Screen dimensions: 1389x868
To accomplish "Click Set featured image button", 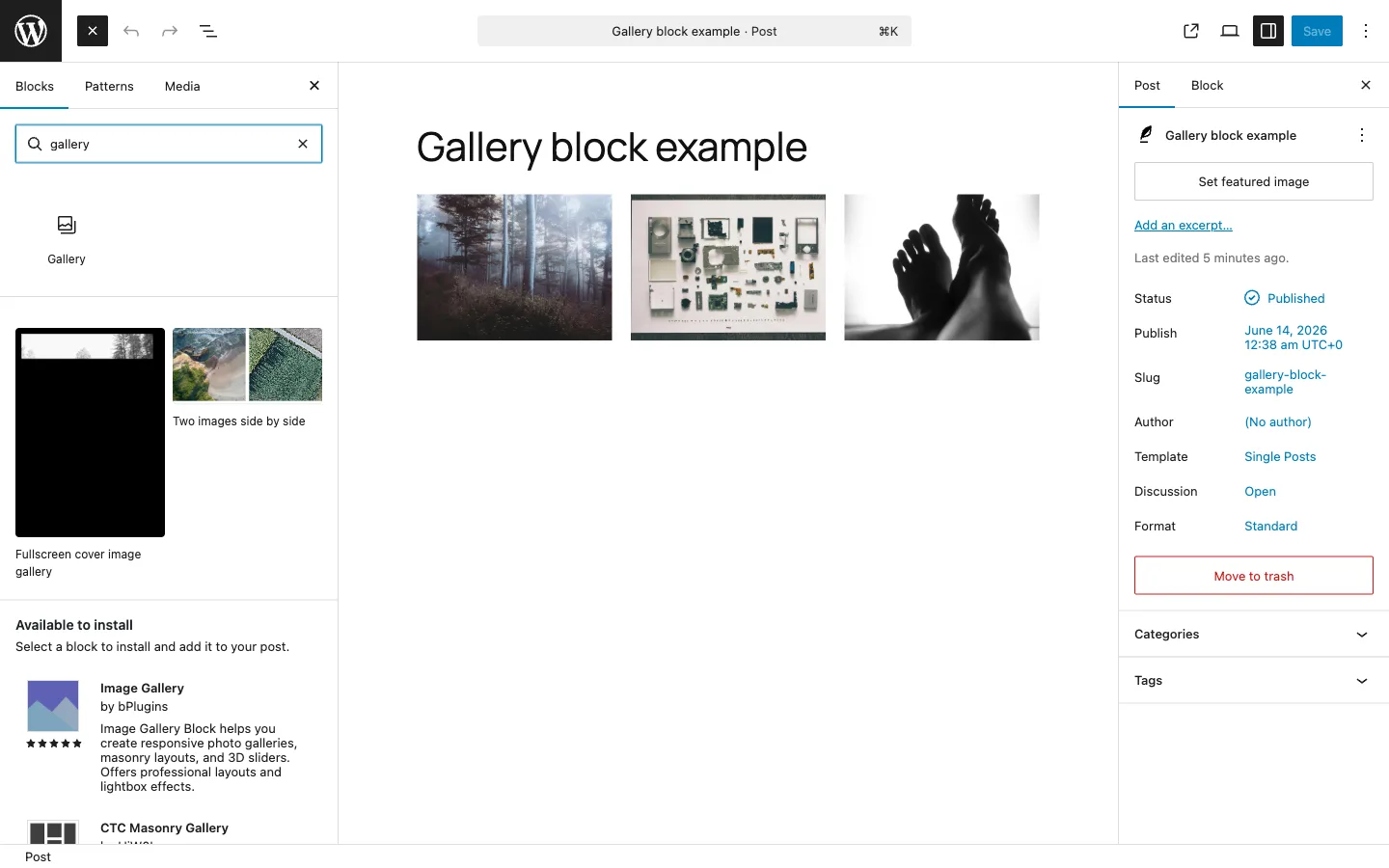I will (1254, 181).
